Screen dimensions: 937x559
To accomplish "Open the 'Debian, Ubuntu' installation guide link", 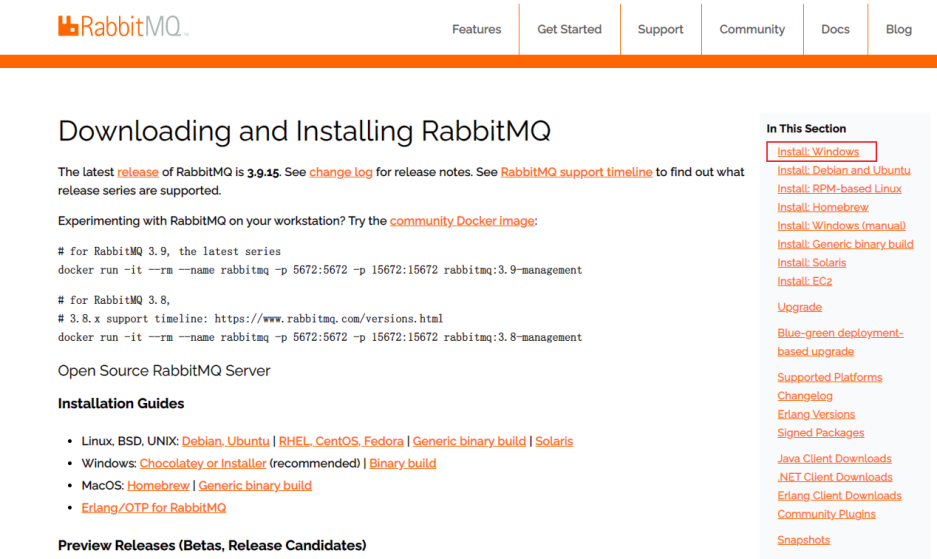I will coord(225,441).
